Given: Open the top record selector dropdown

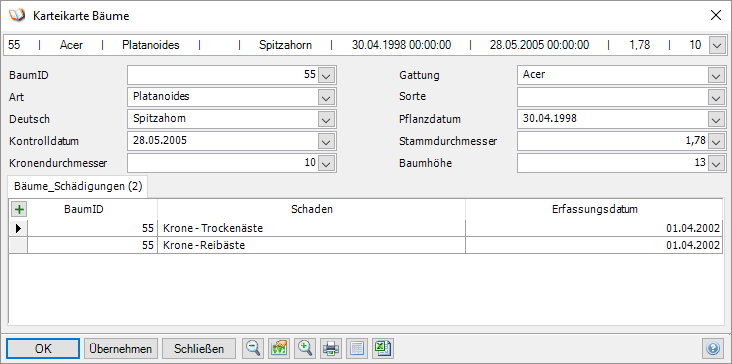Looking at the screenshot, I should [716, 45].
